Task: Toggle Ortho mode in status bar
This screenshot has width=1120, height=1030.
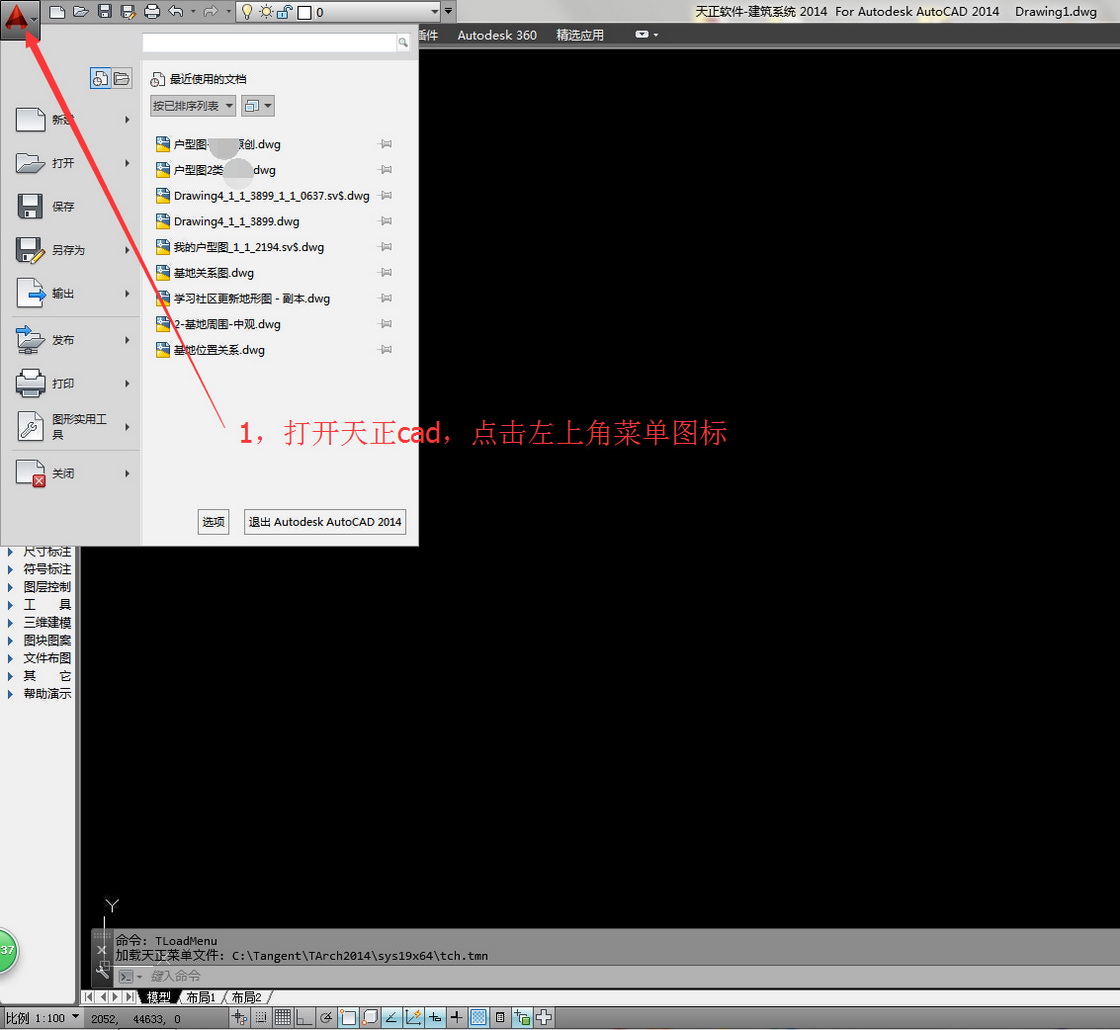Action: pyautogui.click(x=304, y=1017)
